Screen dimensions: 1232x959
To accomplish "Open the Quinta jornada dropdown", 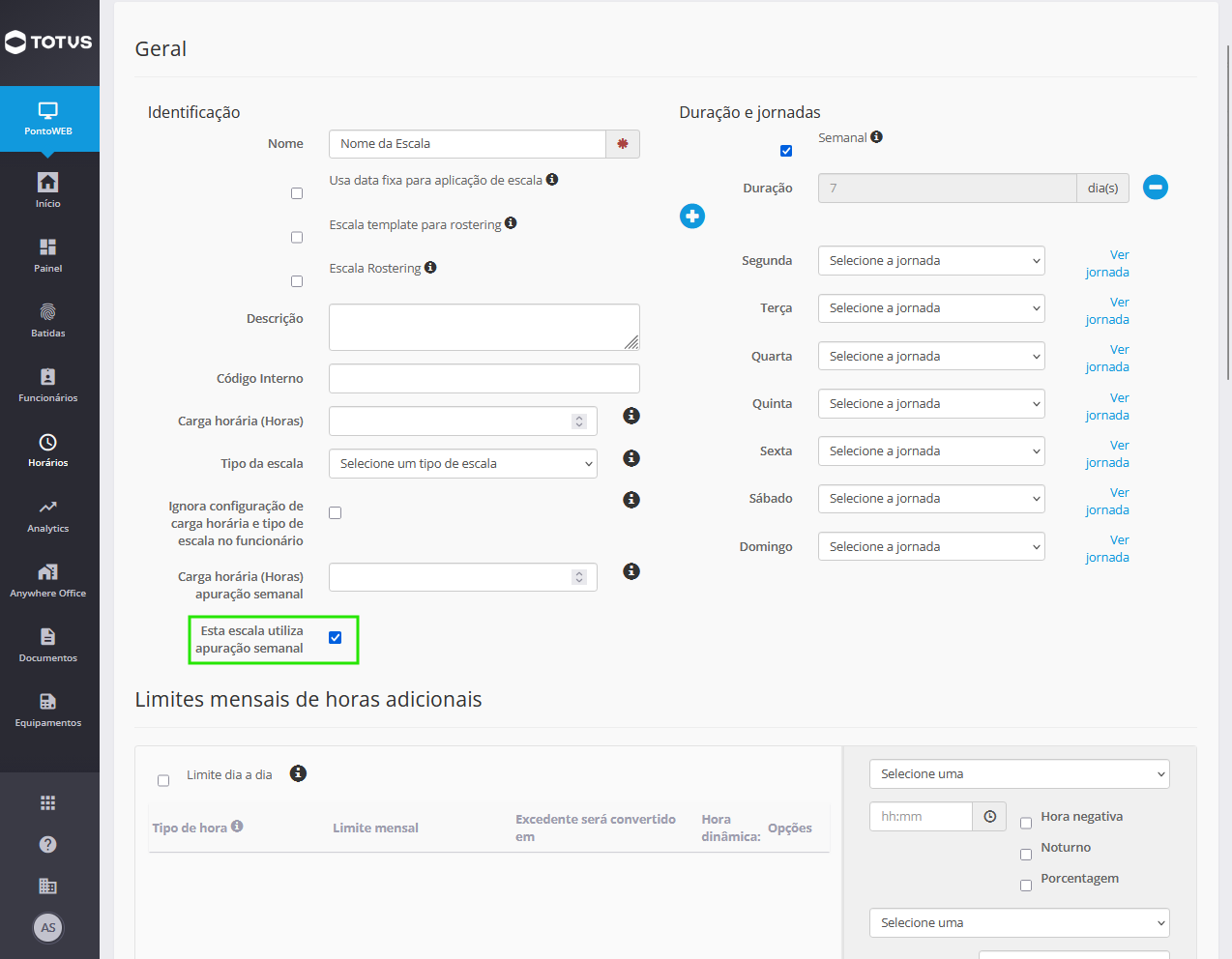I will [x=931, y=404].
